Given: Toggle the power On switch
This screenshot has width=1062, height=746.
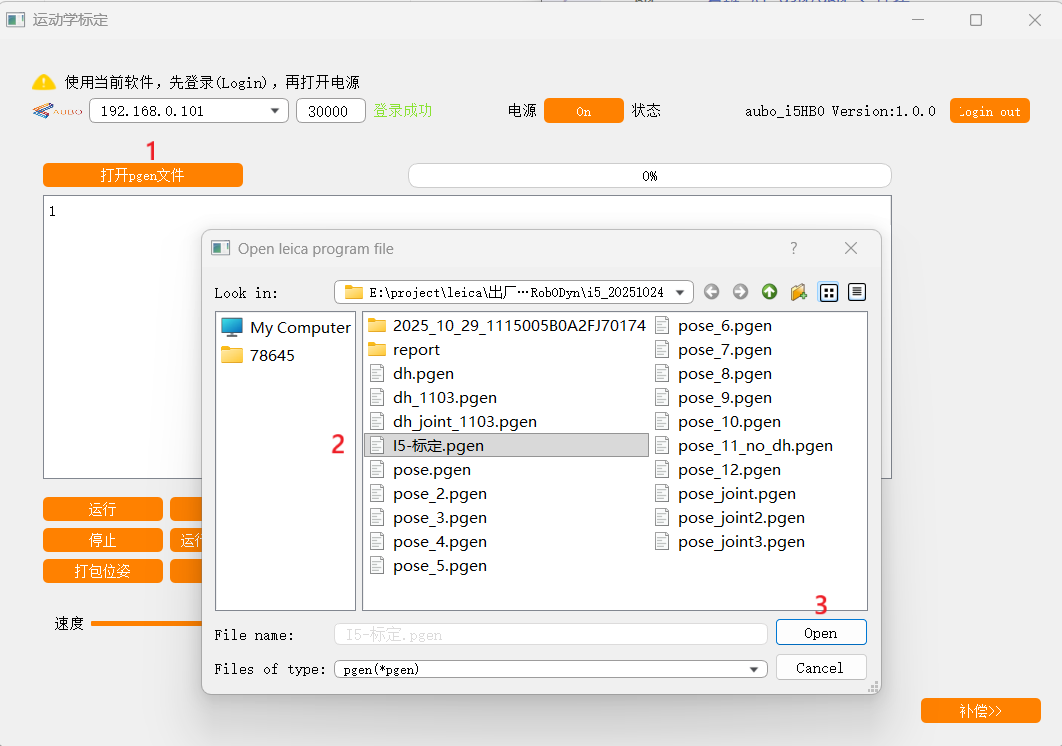Looking at the screenshot, I should coord(583,111).
